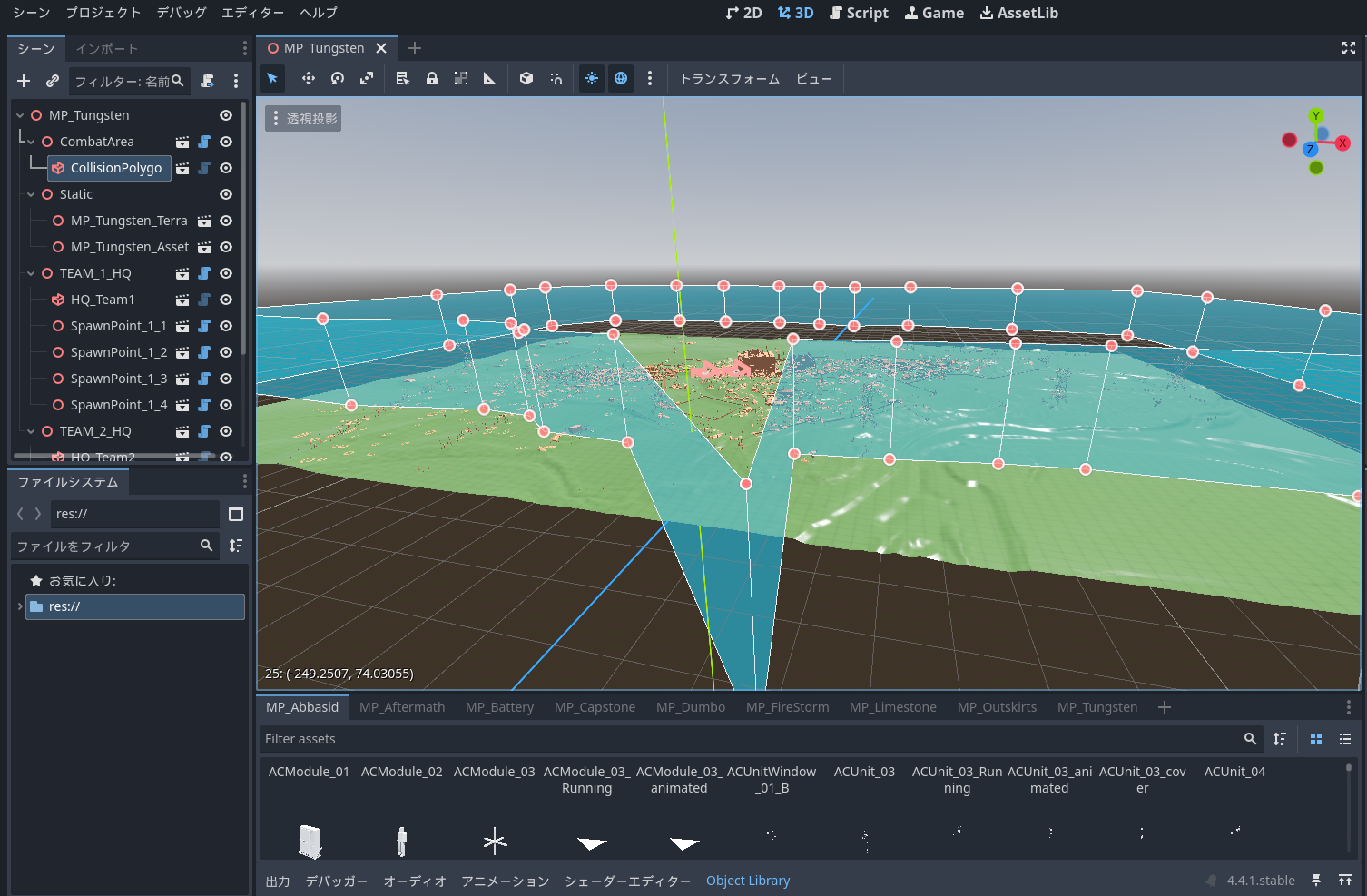Expand the res:// folder in file system
1367x896 pixels.
click(20, 606)
